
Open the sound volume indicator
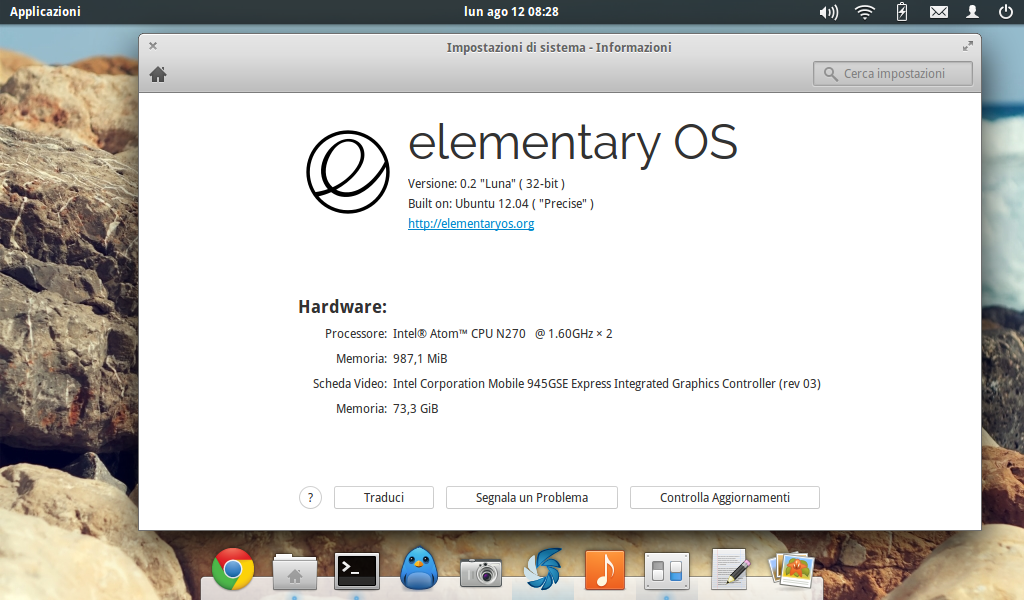point(829,12)
